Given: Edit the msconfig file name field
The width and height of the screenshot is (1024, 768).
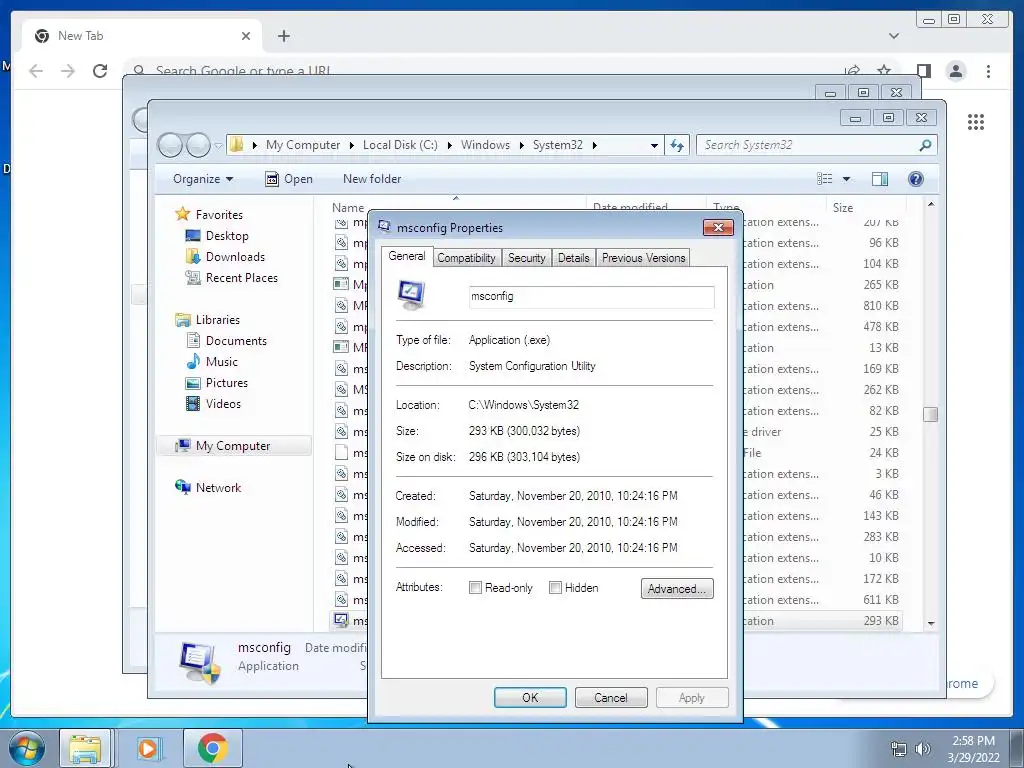Looking at the screenshot, I should pyautogui.click(x=592, y=296).
